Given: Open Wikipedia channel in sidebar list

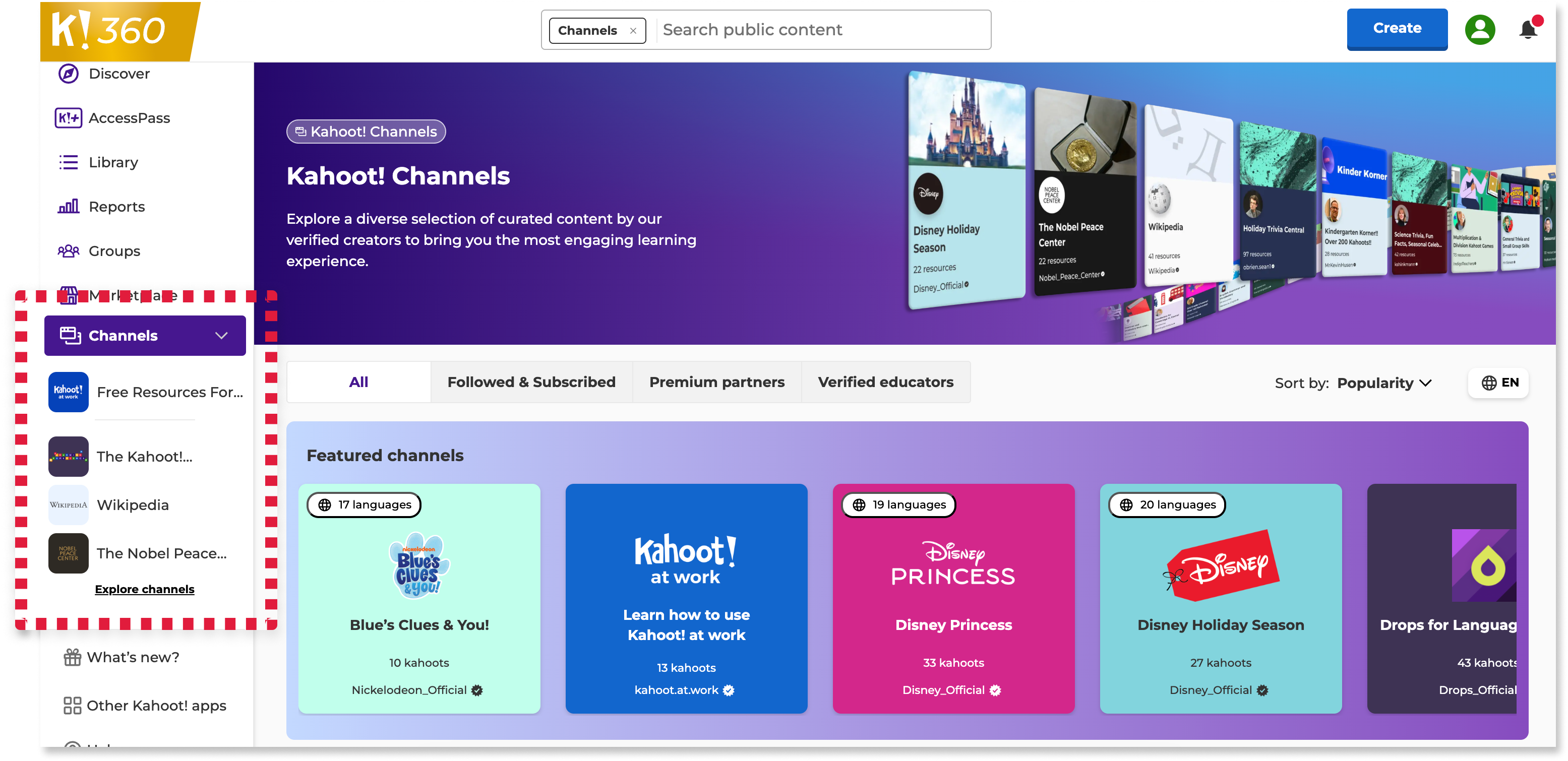Looking at the screenshot, I should (146, 505).
